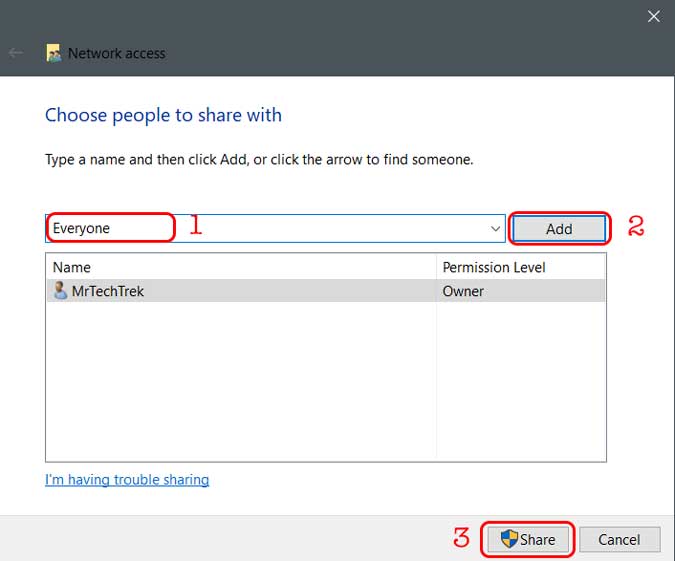Click the red number 2 annotation

(x=636, y=226)
